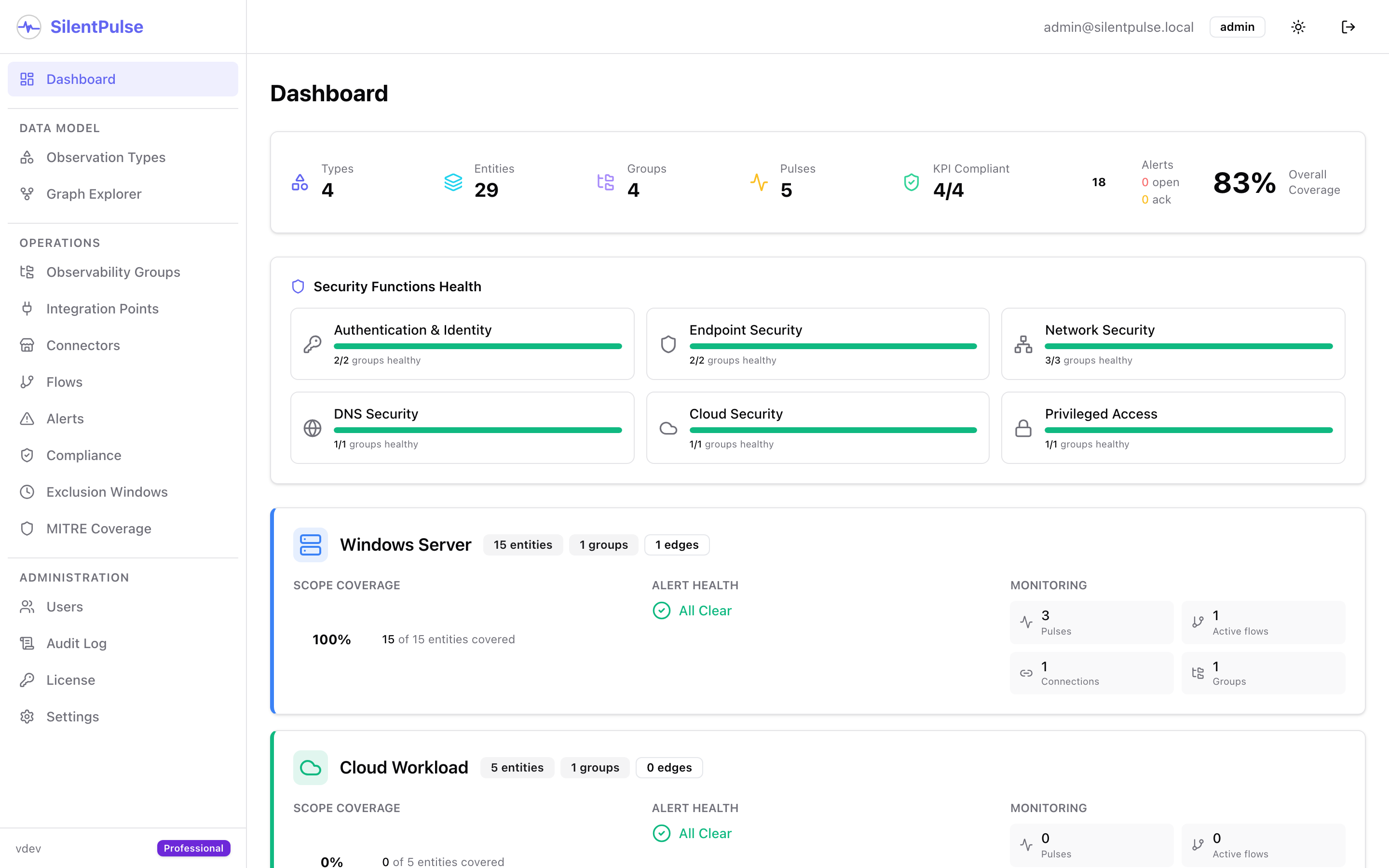
Task: Open Authentication & Identity health card
Action: pyautogui.click(x=462, y=344)
